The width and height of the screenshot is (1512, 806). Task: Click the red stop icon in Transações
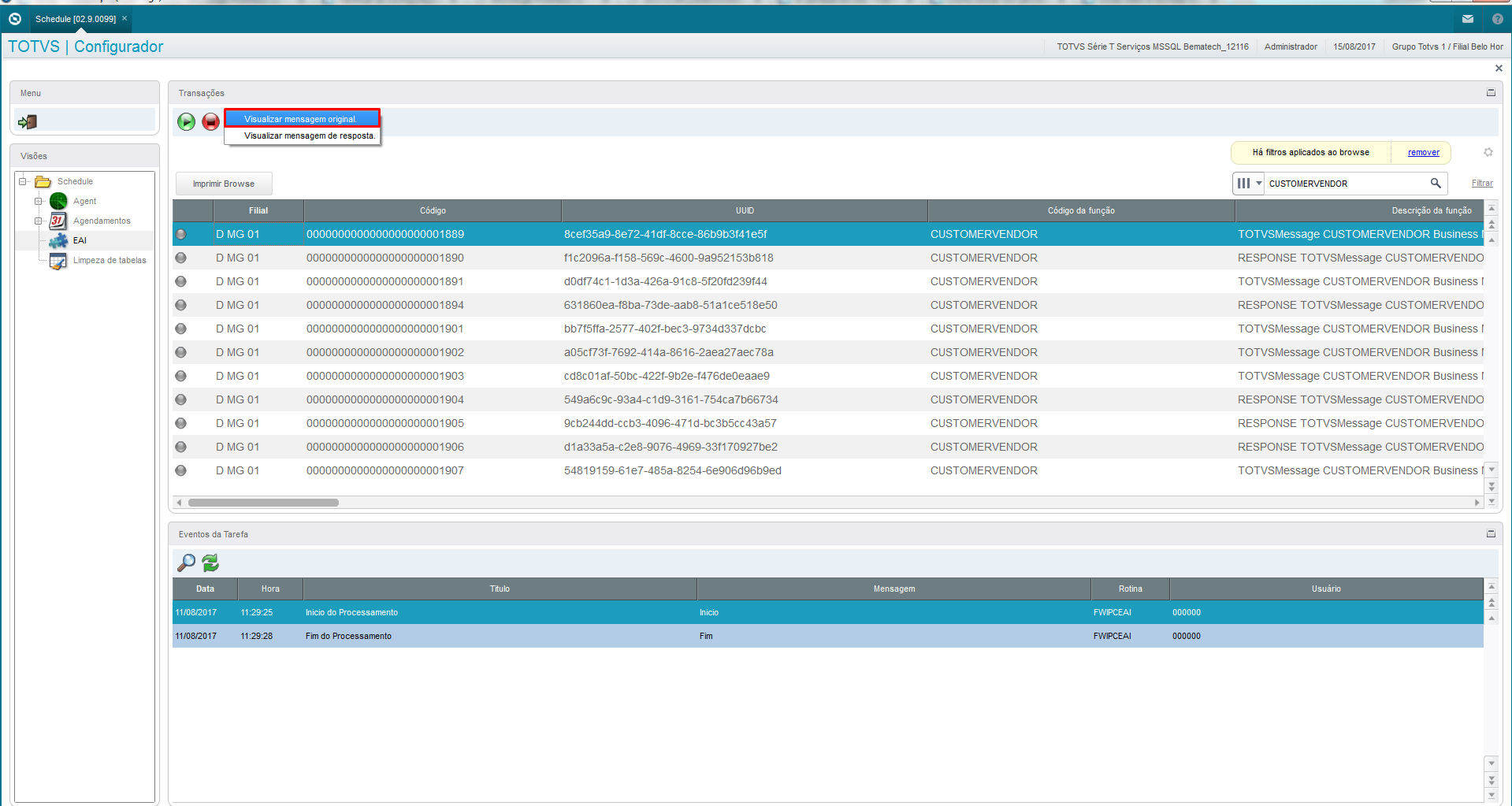click(210, 121)
